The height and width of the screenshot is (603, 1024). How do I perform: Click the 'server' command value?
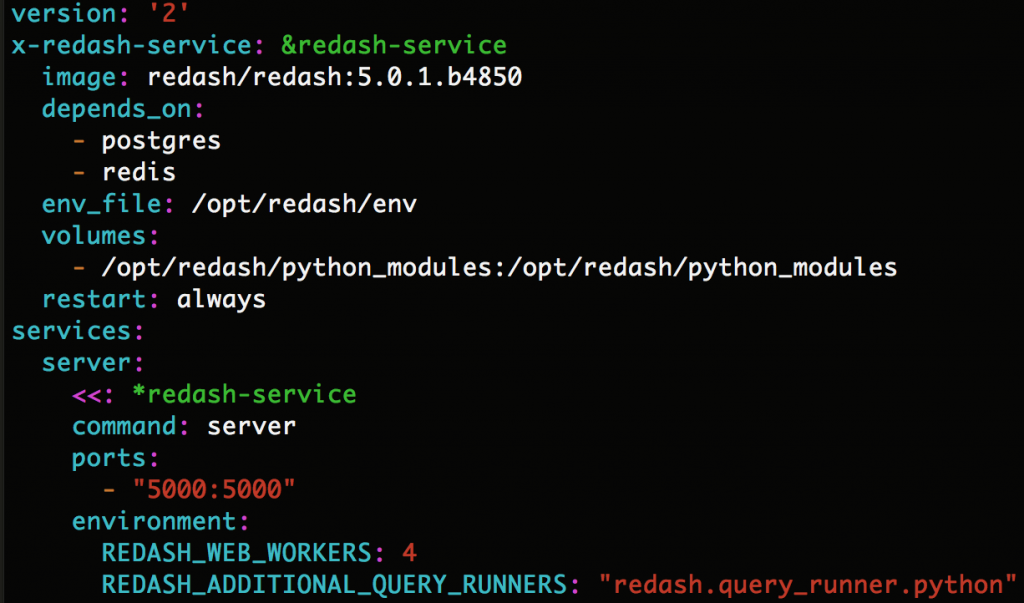251,426
